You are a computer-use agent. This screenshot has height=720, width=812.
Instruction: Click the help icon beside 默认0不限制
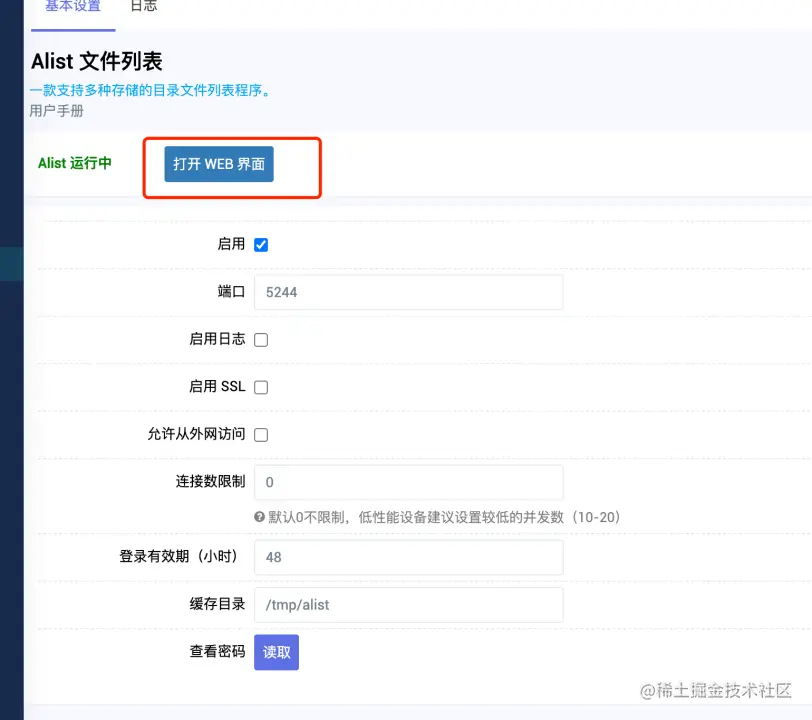coord(259,516)
